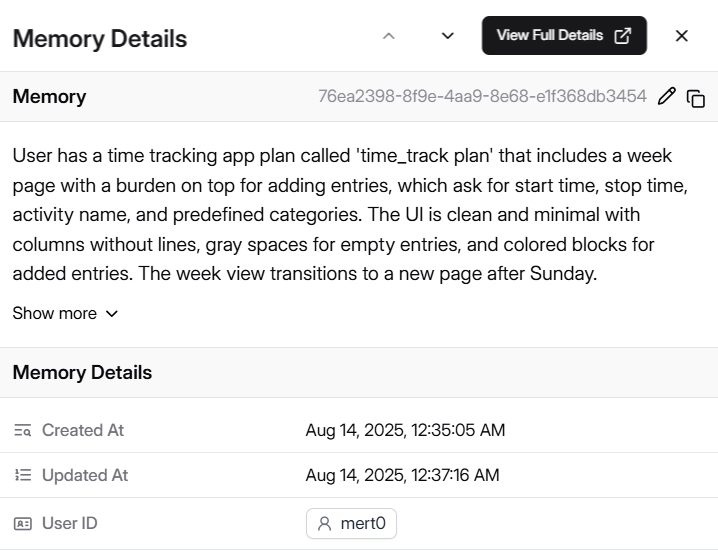The width and height of the screenshot is (718, 550).
Task: Go to next memory with down chevron
Action: 447,36
